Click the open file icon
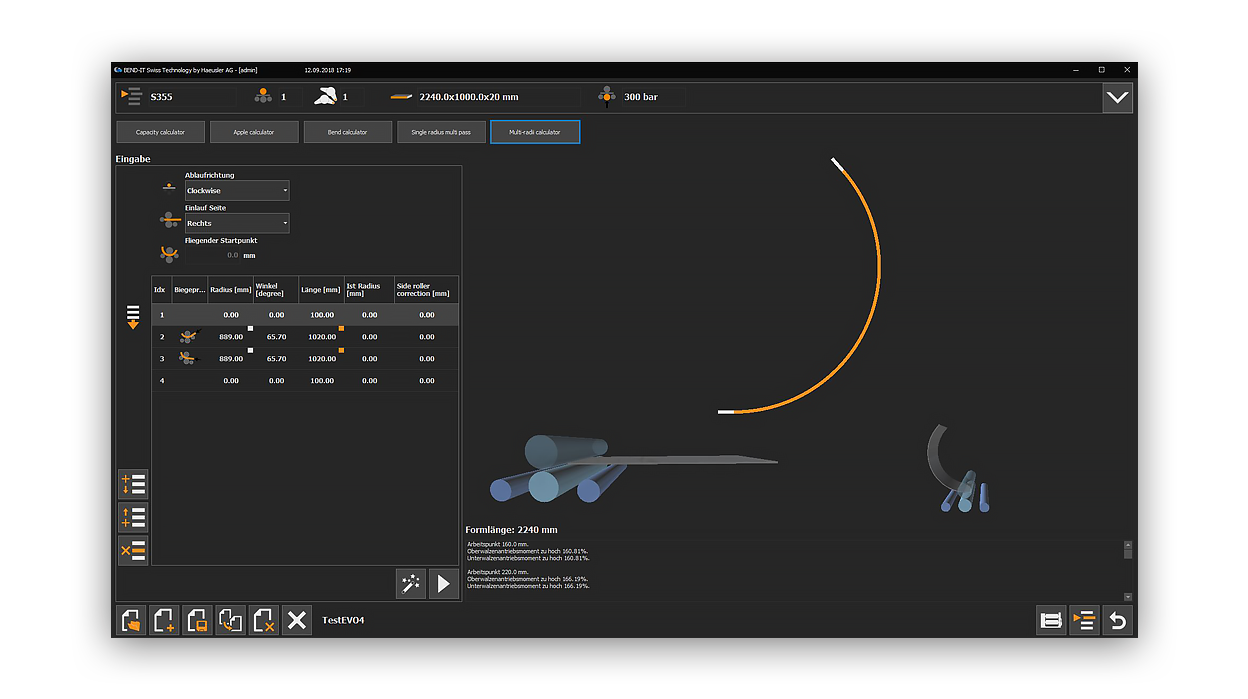This screenshot has height=699, width=1248. coord(131,621)
